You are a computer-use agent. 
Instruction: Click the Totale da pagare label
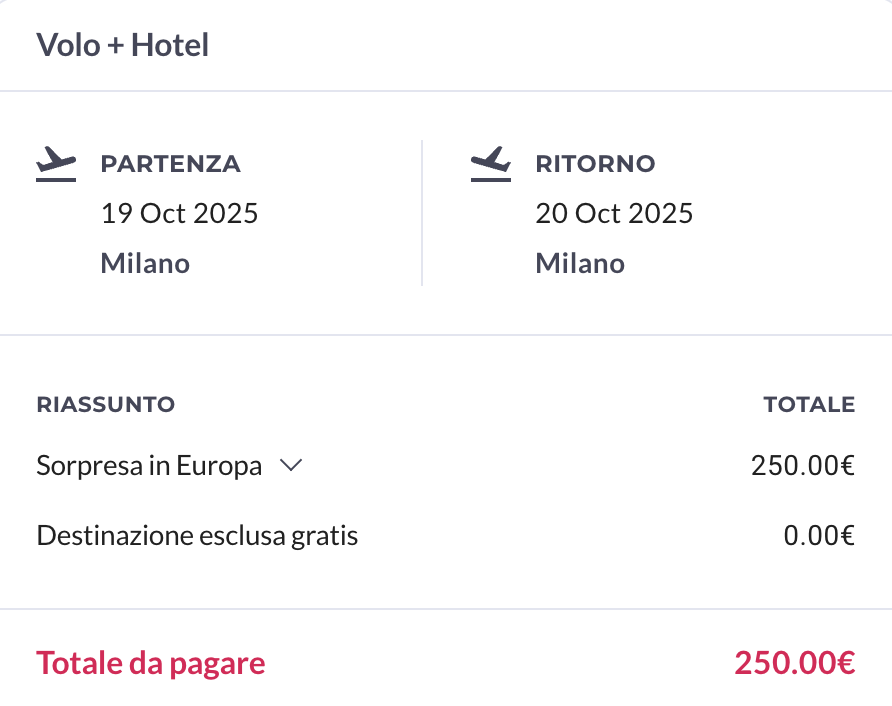[x=151, y=663]
